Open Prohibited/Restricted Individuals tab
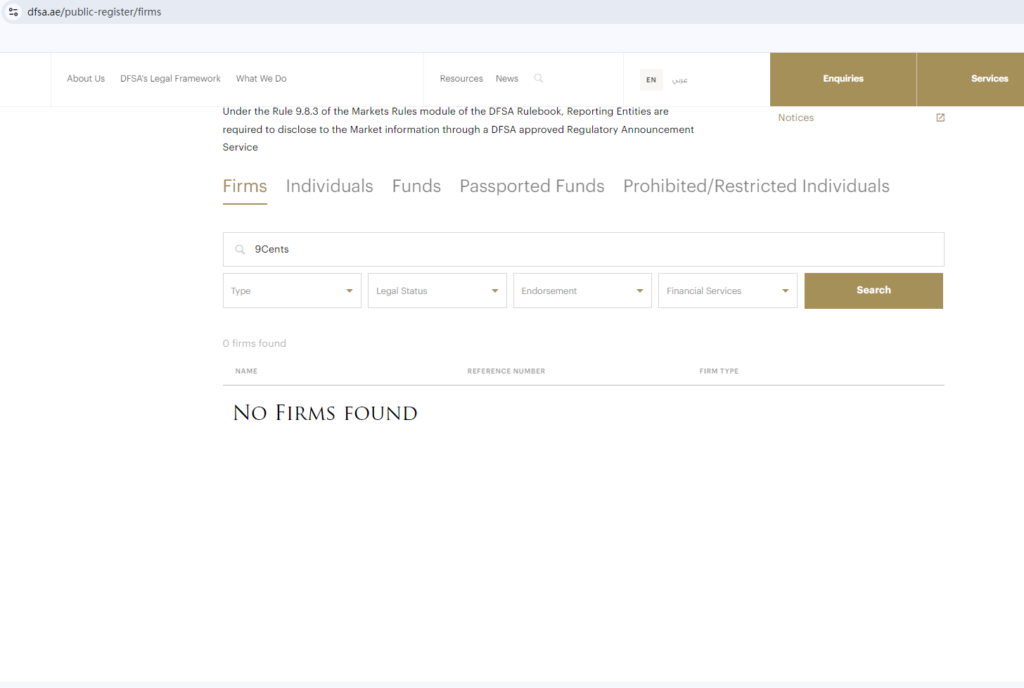The image size is (1024, 688). pos(756,186)
